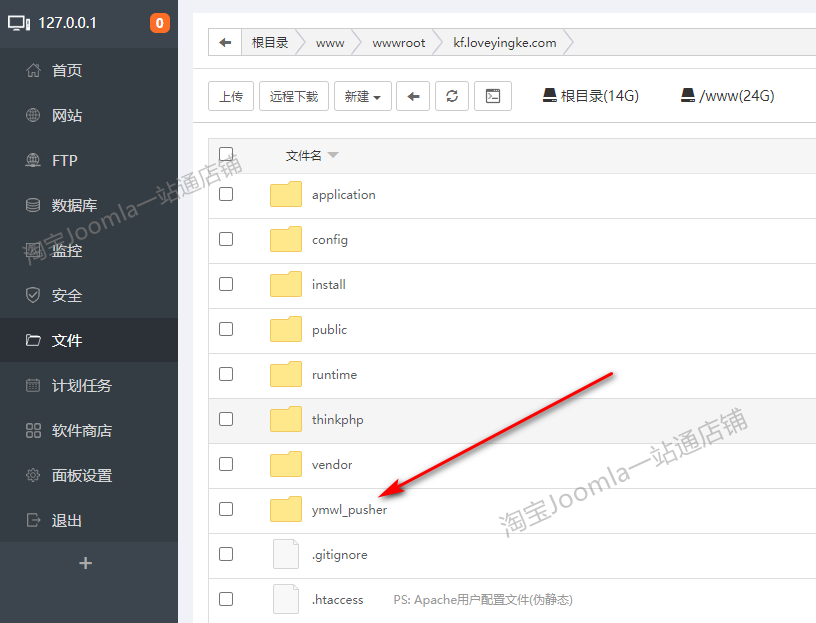Click the 远程下载 remote download button
Viewport: 816px width, 623px height.
pos(294,96)
